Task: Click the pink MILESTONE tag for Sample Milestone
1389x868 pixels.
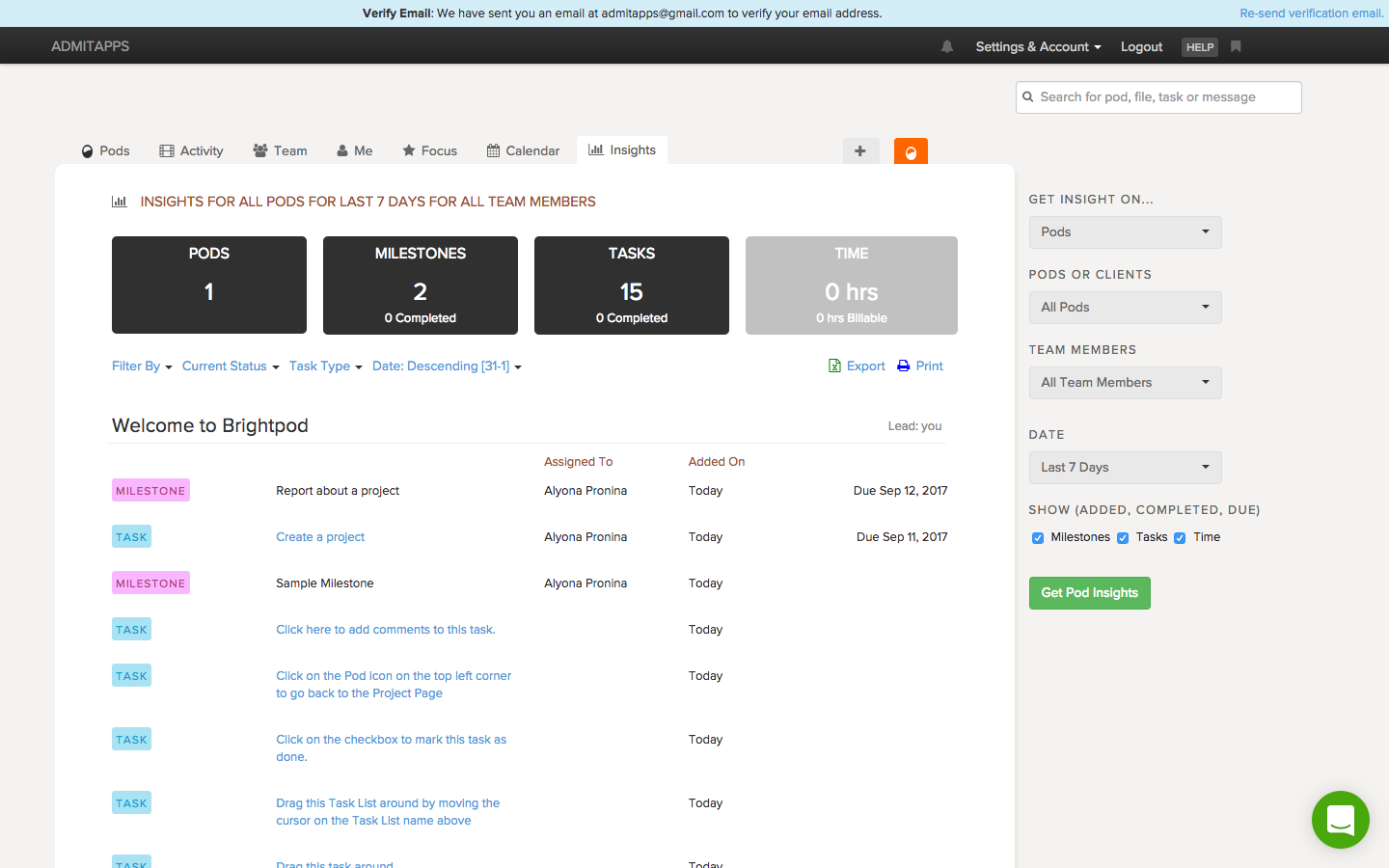Action: (x=150, y=583)
